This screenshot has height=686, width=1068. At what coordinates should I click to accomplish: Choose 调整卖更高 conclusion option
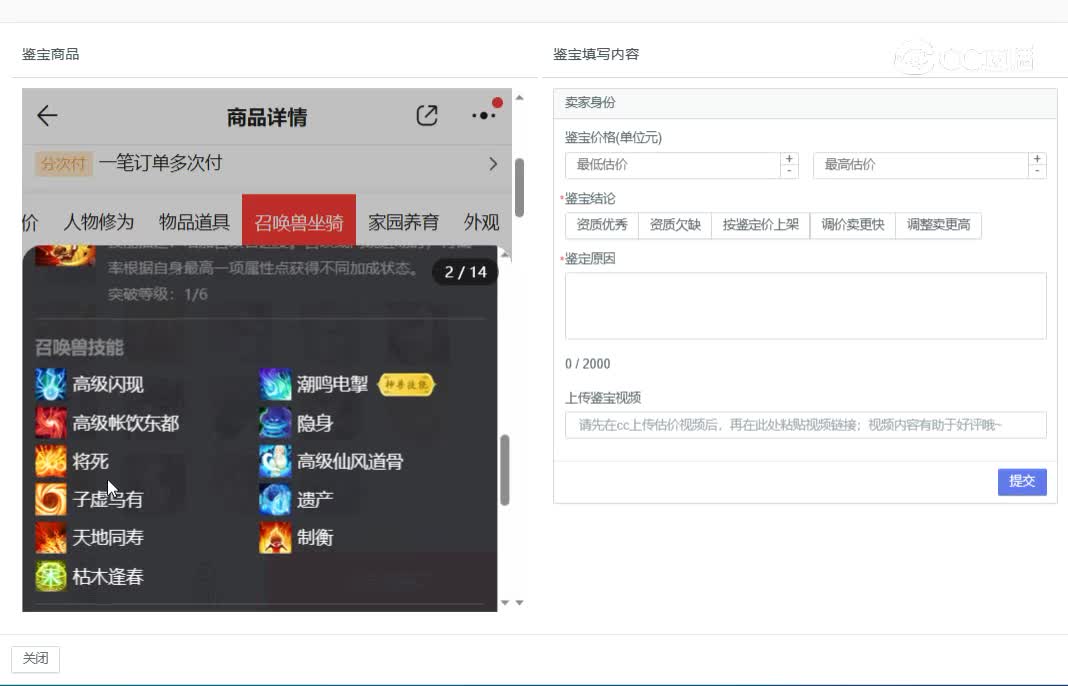939,225
